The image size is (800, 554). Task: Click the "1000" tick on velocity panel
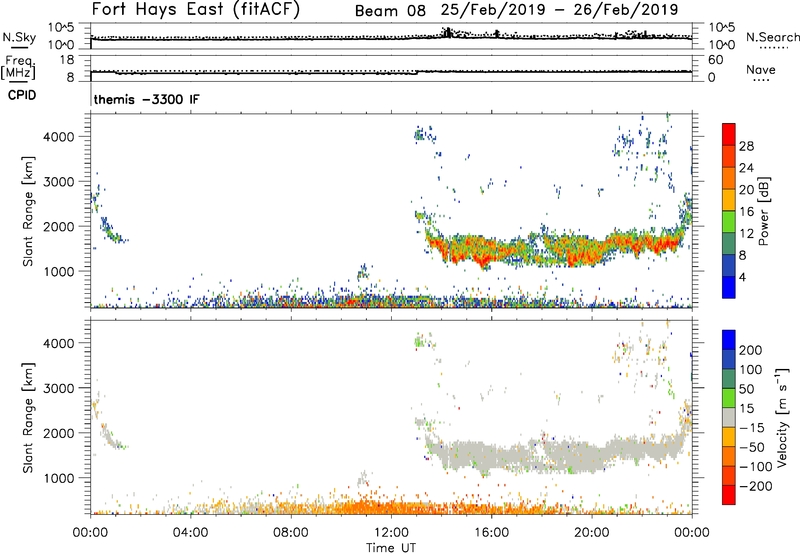[59, 478]
